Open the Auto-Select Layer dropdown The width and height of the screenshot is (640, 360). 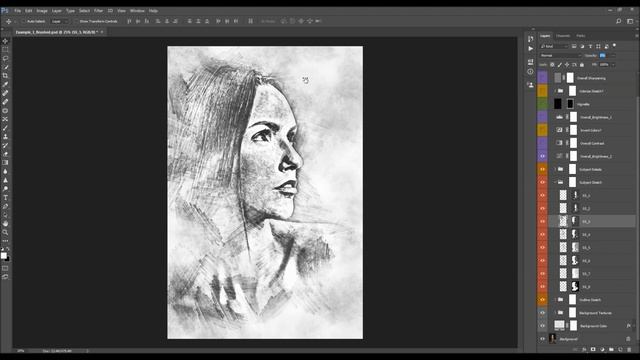59,21
